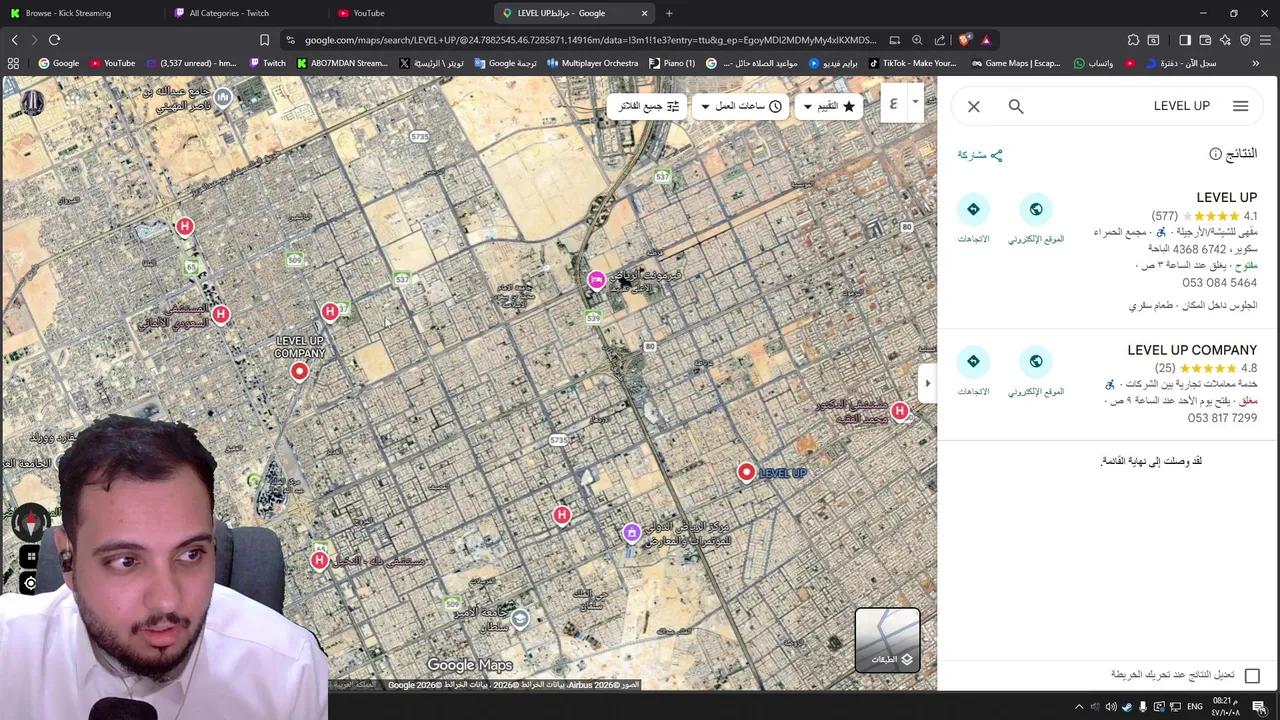Open a new browser tab
The image size is (1280, 720).
[669, 13]
